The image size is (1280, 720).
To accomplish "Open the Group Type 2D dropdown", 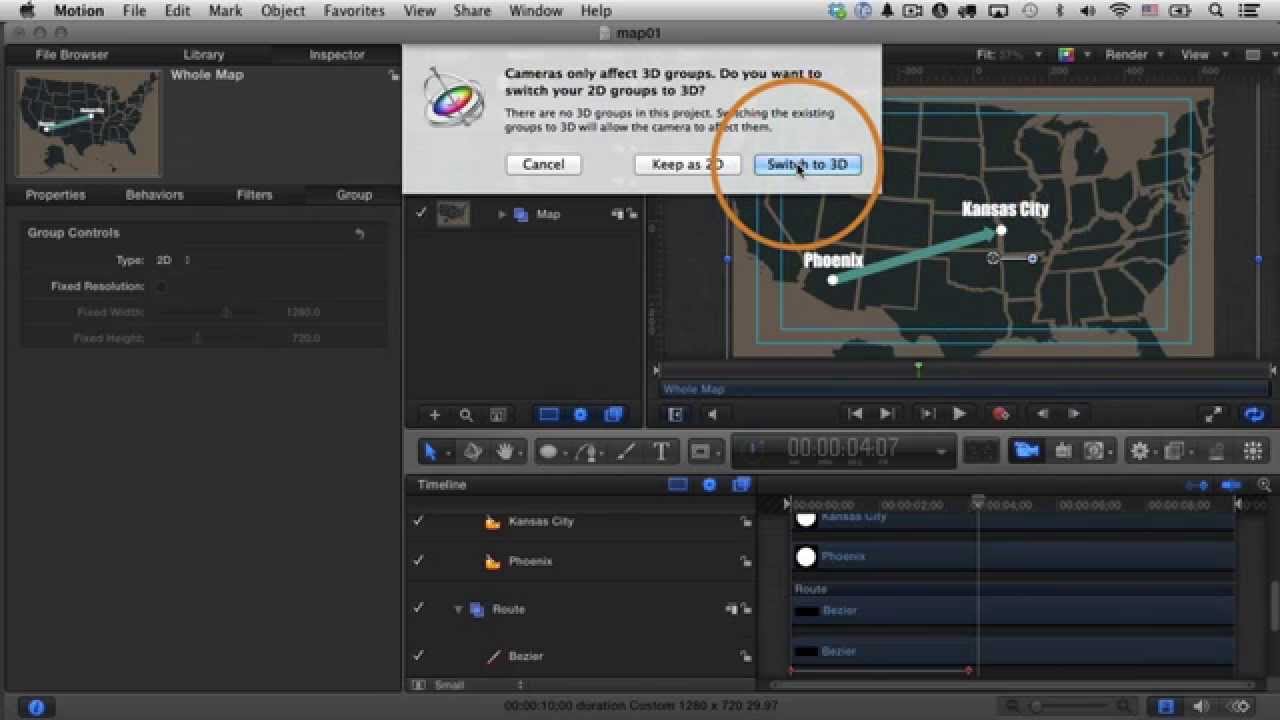I will tap(172, 260).
